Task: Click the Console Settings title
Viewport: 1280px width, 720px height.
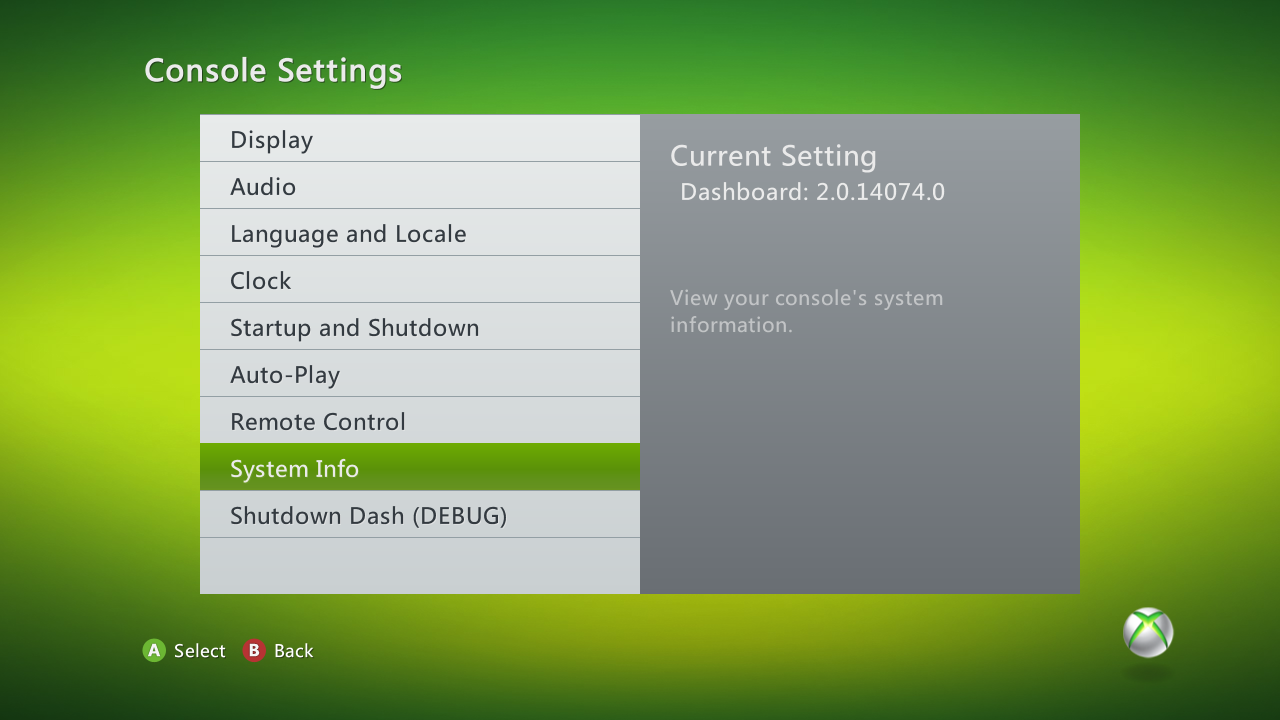Action: 273,71
